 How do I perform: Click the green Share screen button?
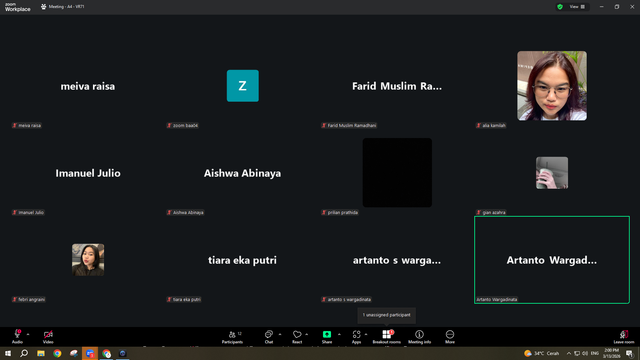pyautogui.click(x=327, y=337)
